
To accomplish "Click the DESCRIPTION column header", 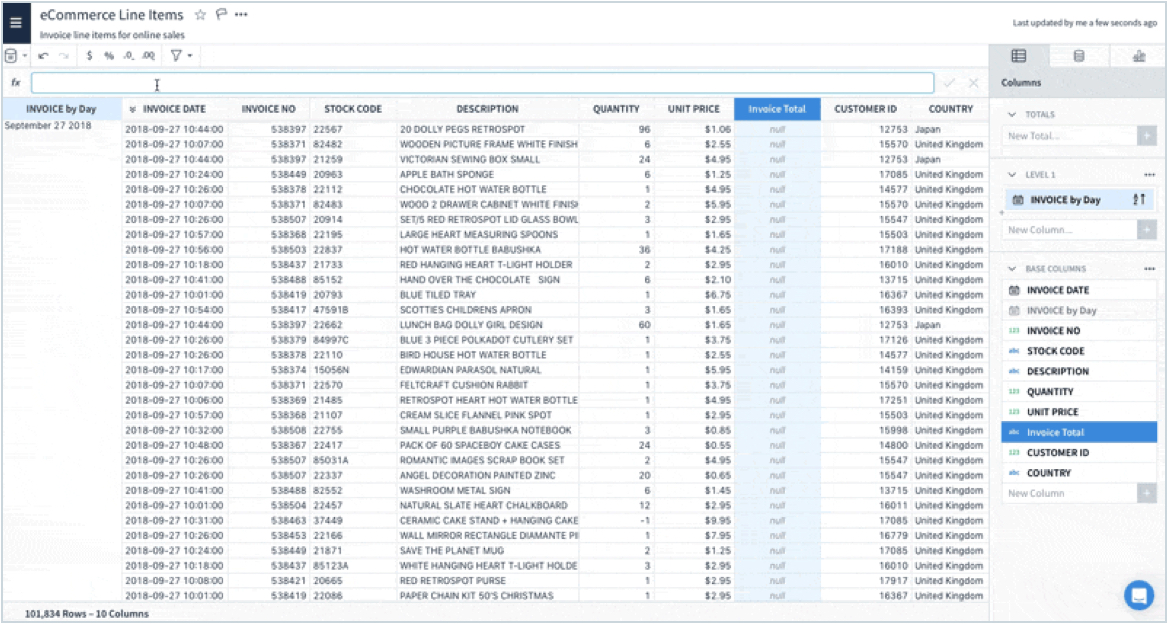I will pos(488,109).
